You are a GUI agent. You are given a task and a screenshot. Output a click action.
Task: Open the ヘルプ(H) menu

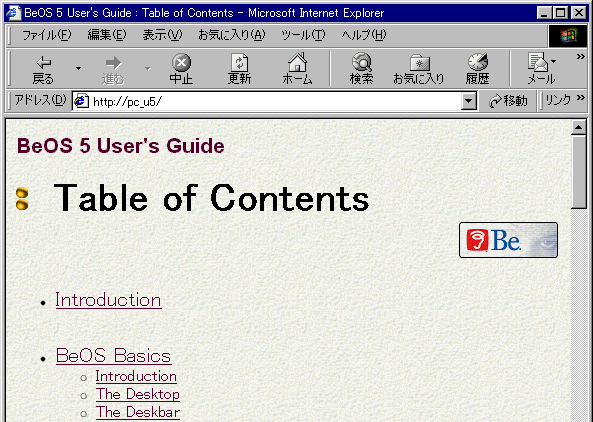point(364,35)
